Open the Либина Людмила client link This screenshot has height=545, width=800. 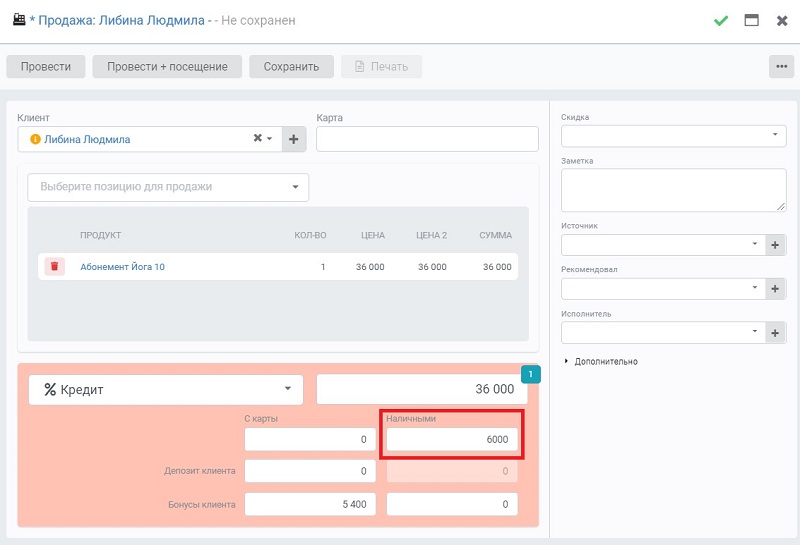click(x=87, y=139)
